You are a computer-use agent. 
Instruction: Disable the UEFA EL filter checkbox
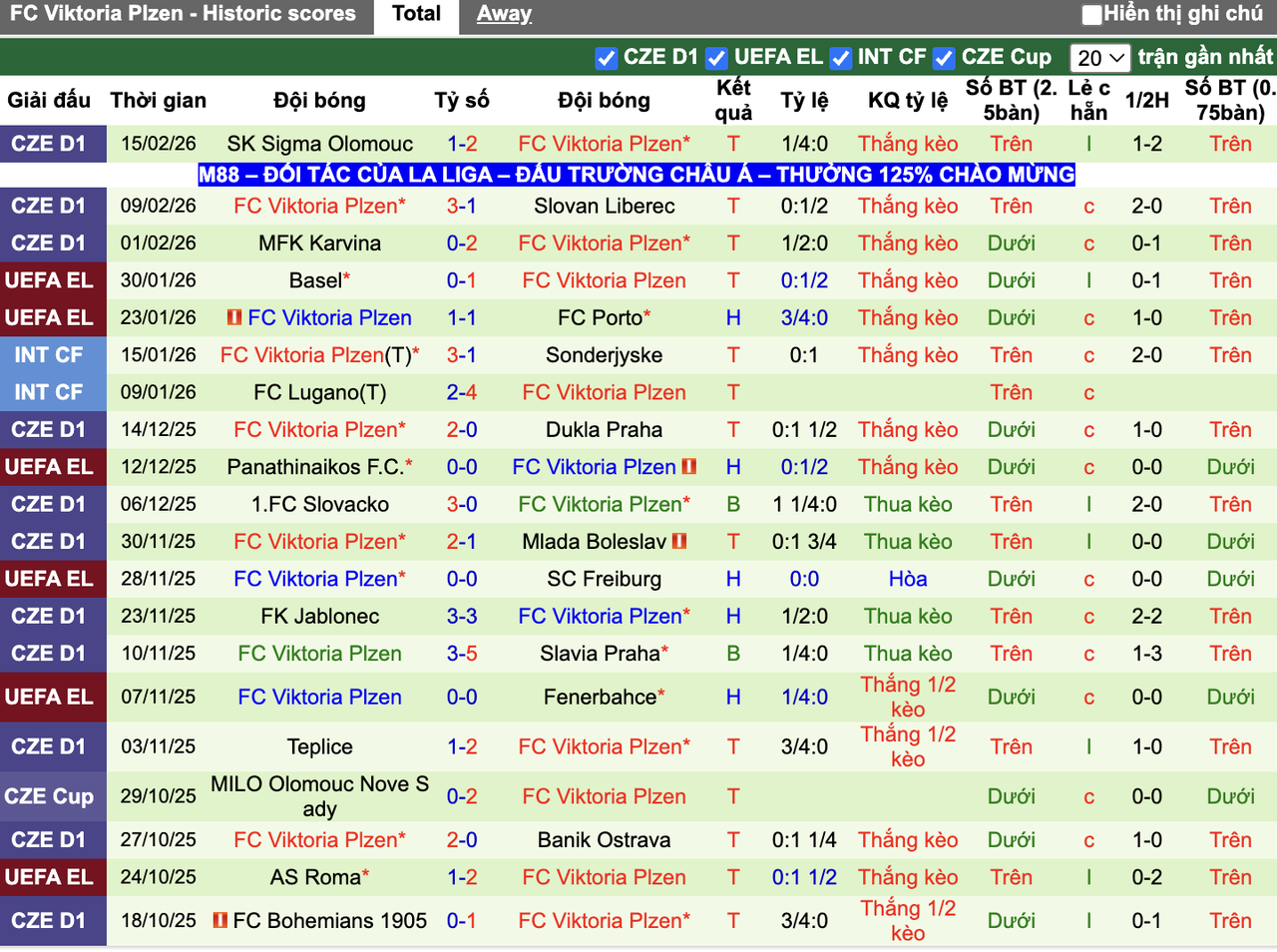pyautogui.click(x=716, y=58)
